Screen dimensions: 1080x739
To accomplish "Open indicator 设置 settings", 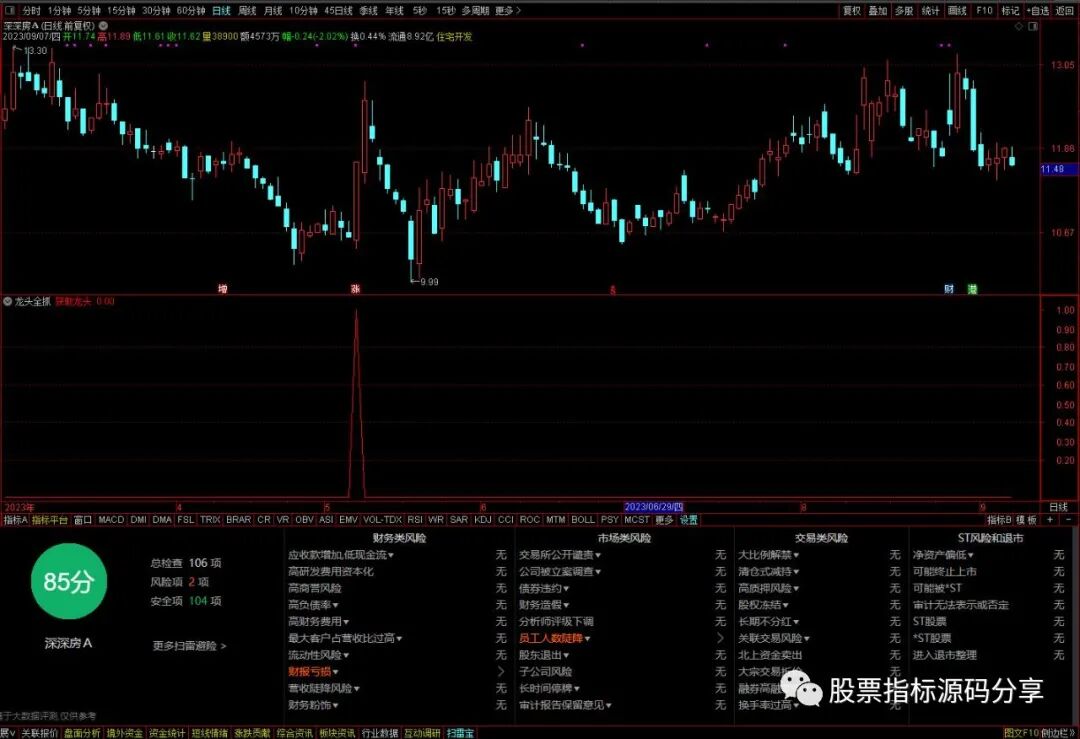I will click(x=689, y=519).
